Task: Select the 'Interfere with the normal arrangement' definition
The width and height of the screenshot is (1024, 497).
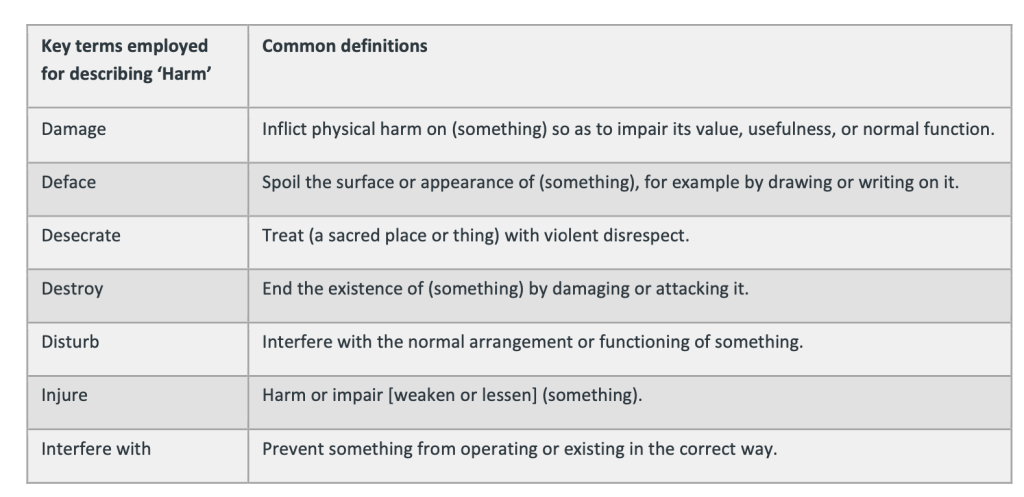Action: point(533,342)
